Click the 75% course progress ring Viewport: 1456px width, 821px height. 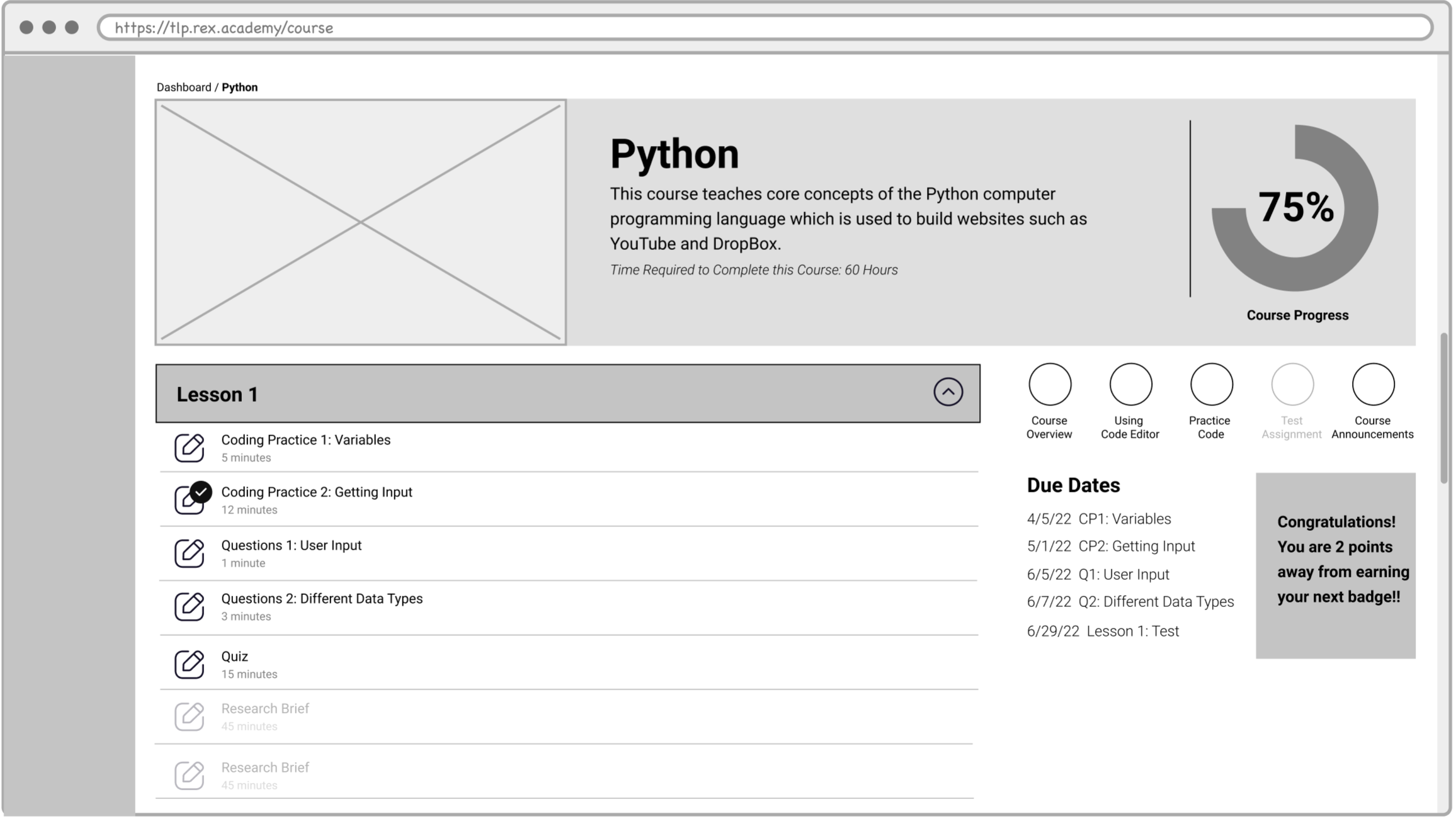point(1295,208)
